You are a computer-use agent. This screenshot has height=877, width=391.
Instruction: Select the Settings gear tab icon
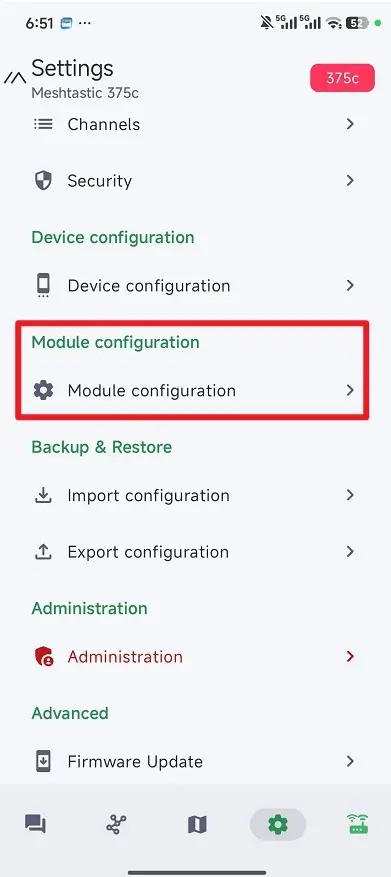pyautogui.click(x=277, y=824)
